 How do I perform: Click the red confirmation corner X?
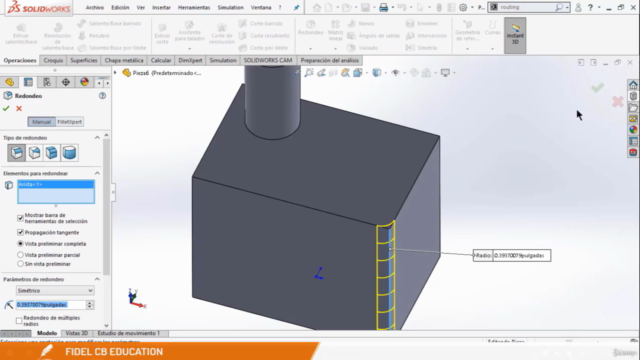pos(618,102)
